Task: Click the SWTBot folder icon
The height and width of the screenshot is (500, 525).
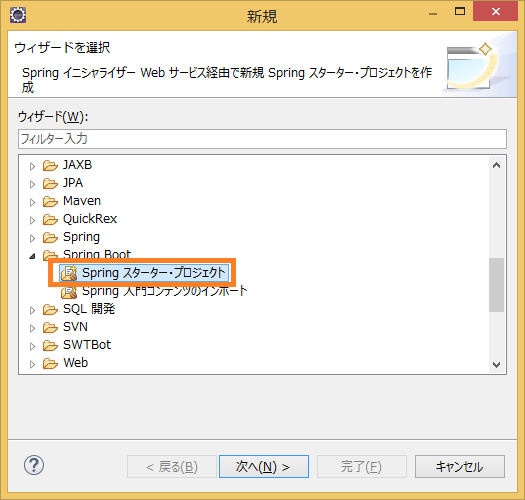Action: tap(50, 345)
